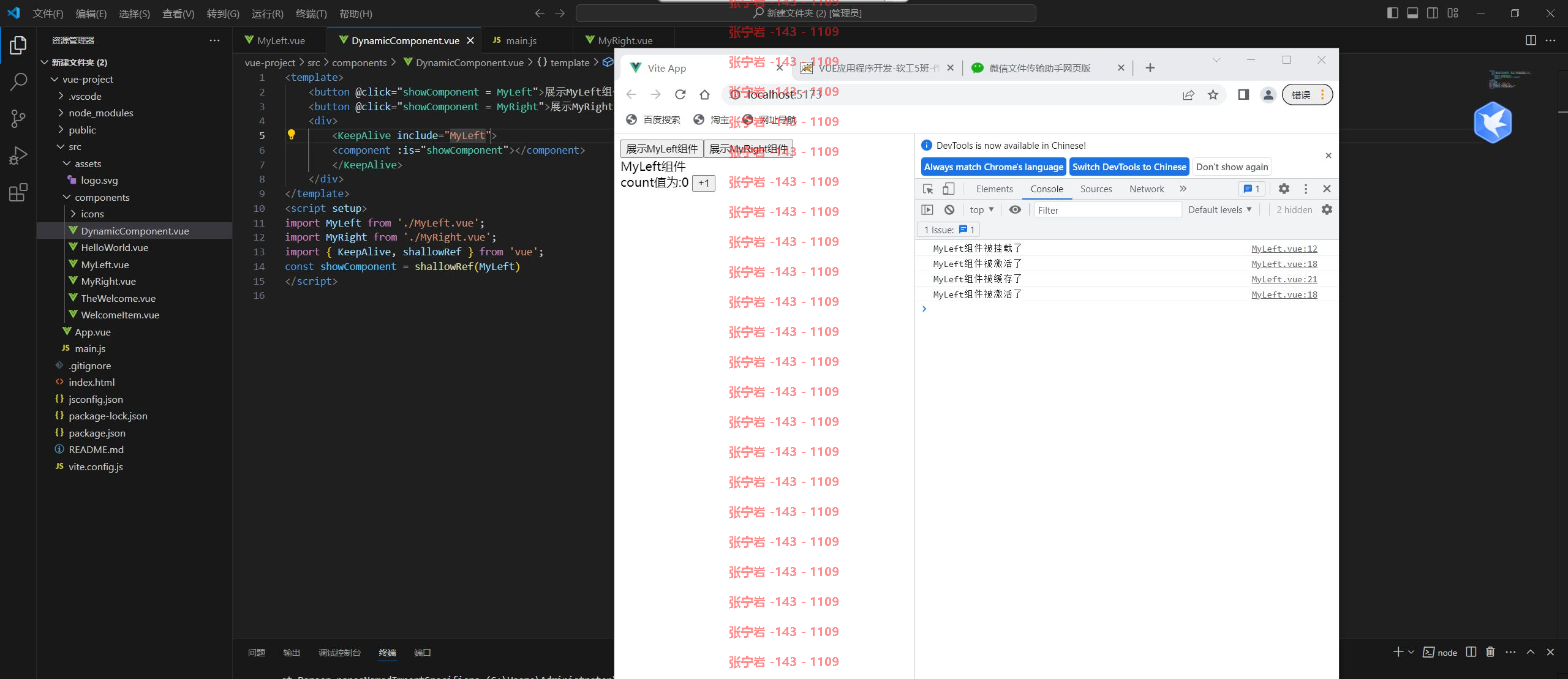The image size is (1568, 679).
Task: Maximize the terminal panel size
Action: [x=1531, y=652]
